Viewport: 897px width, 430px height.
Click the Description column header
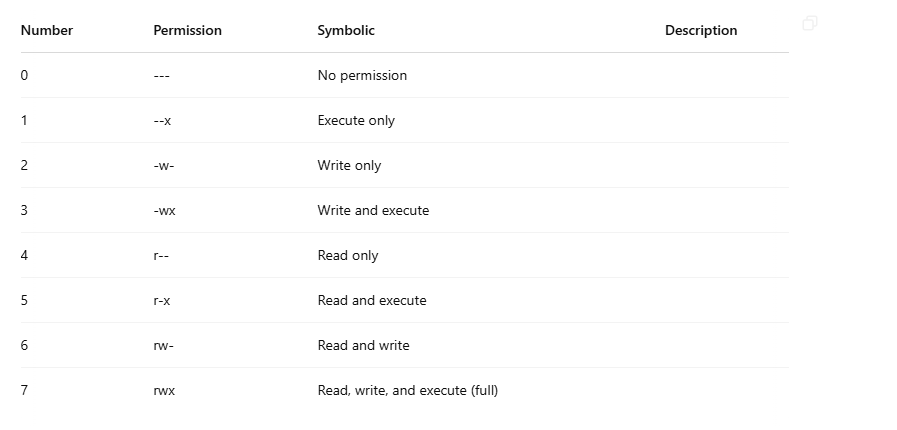tap(701, 30)
